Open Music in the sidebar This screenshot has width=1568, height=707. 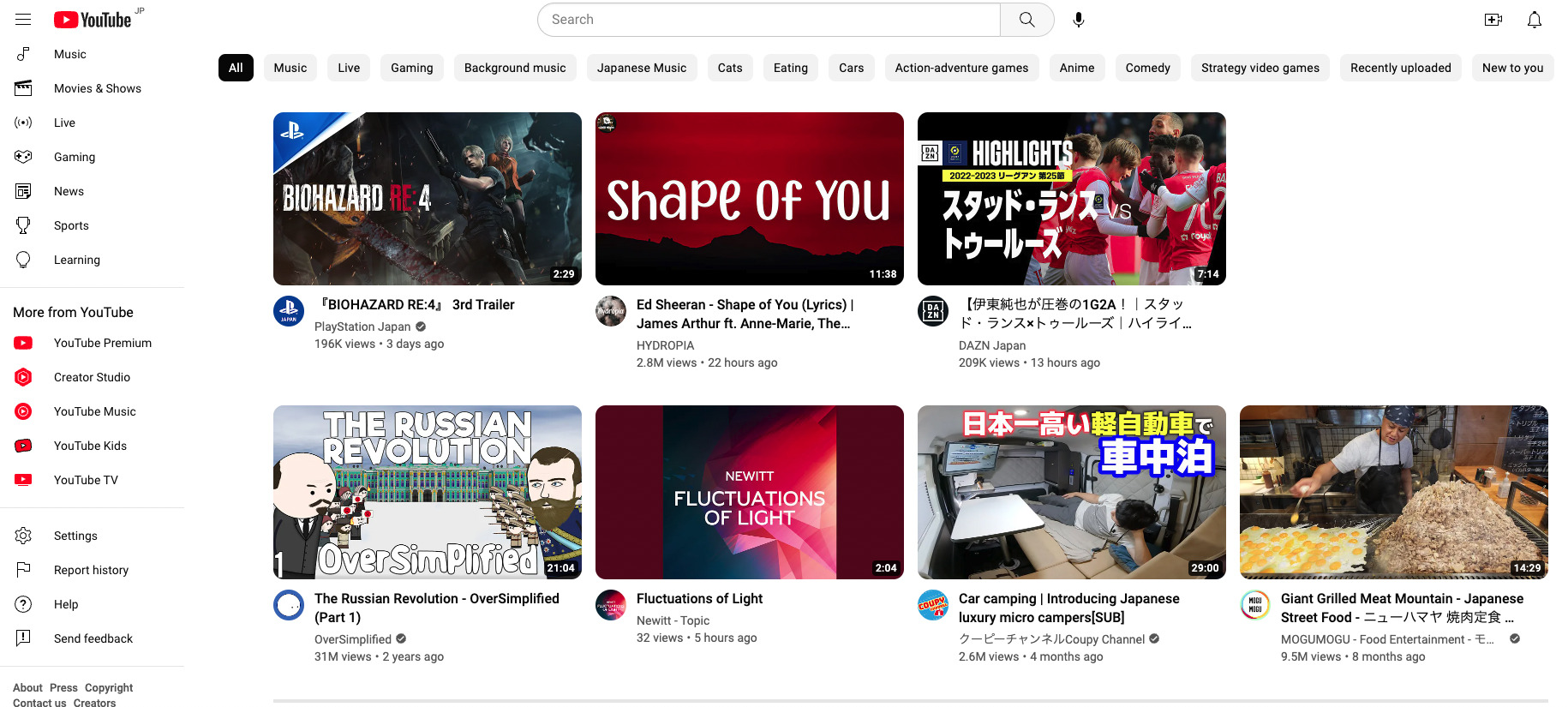click(x=92, y=54)
